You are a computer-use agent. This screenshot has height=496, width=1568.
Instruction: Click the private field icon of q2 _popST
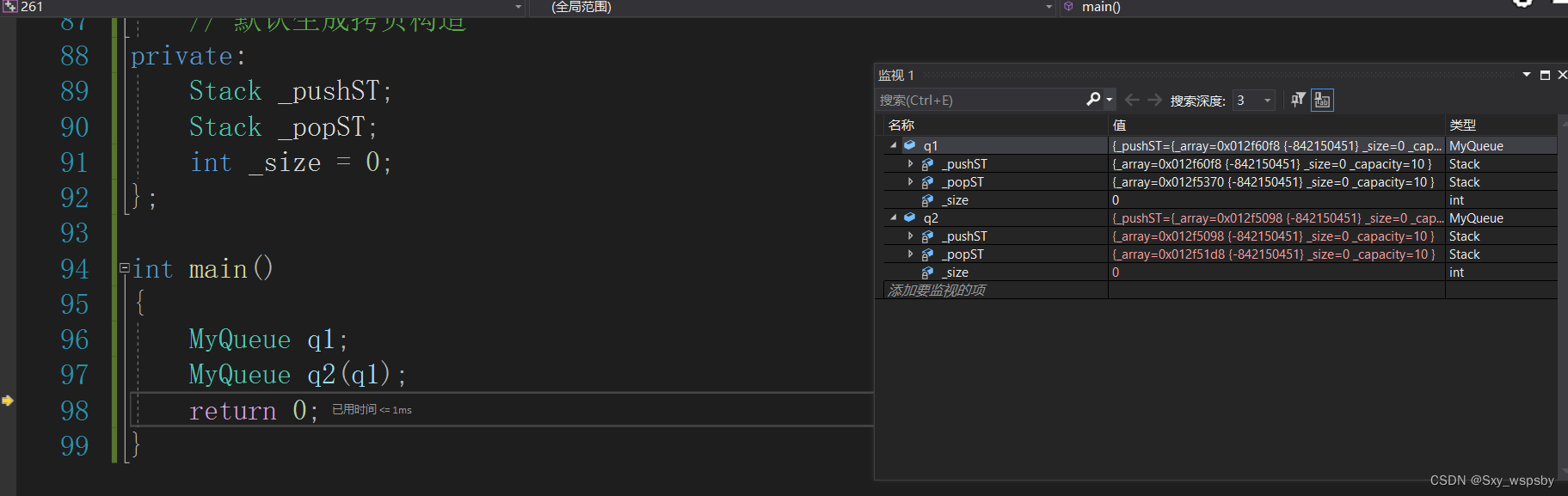coord(927,254)
